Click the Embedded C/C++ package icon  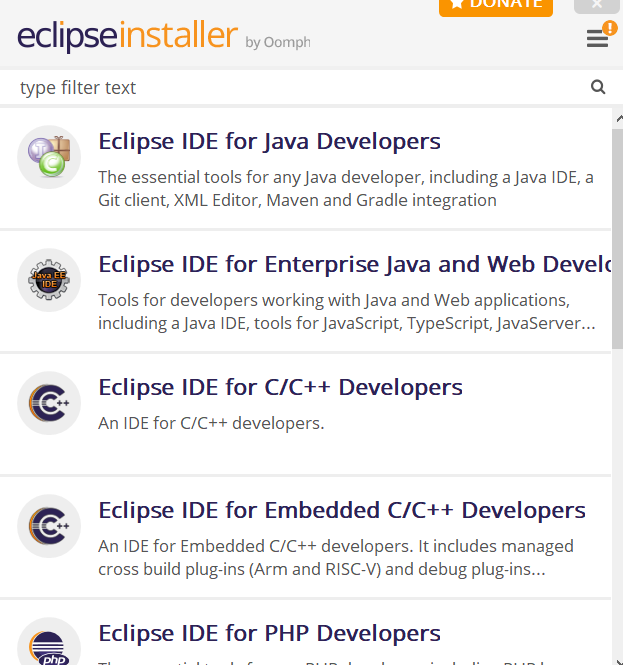(x=49, y=526)
